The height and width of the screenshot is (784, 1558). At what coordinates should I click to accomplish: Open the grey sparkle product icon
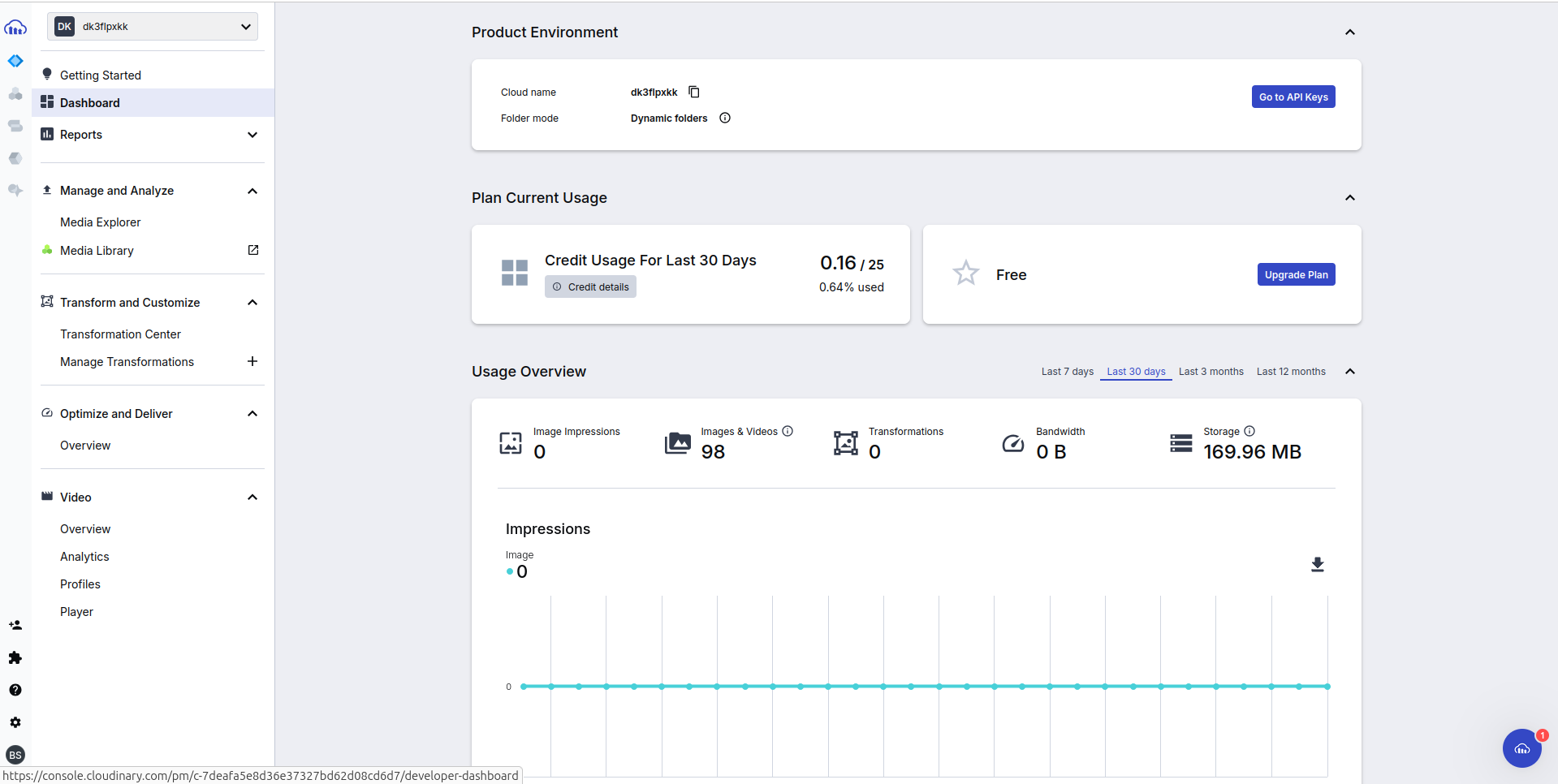pyautogui.click(x=15, y=190)
